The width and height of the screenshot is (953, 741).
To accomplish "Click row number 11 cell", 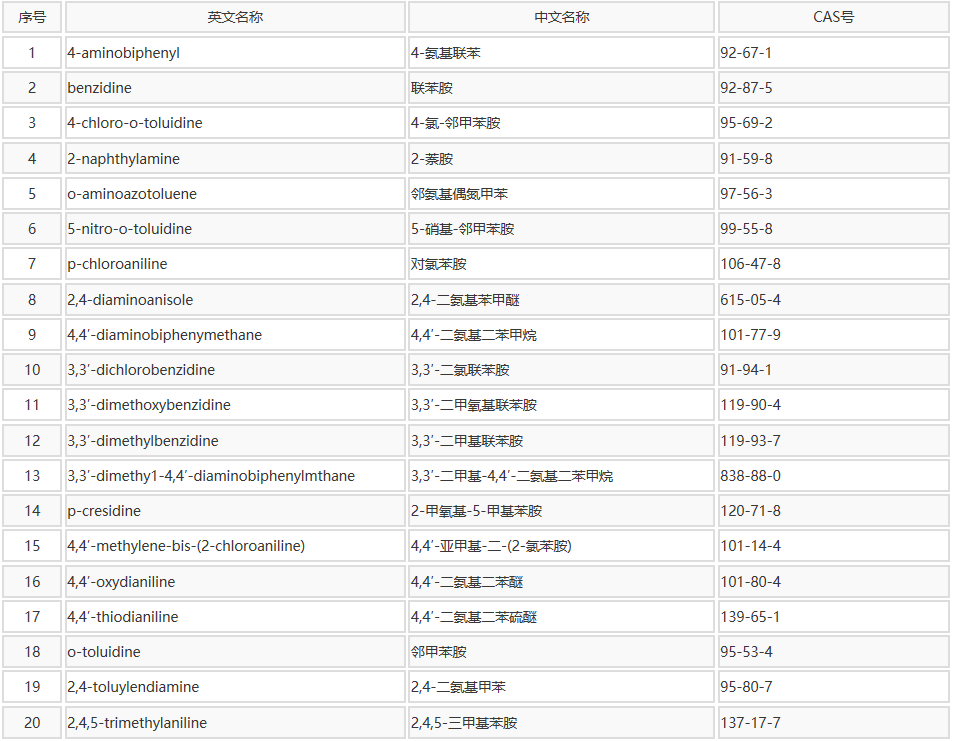I will tap(32, 405).
